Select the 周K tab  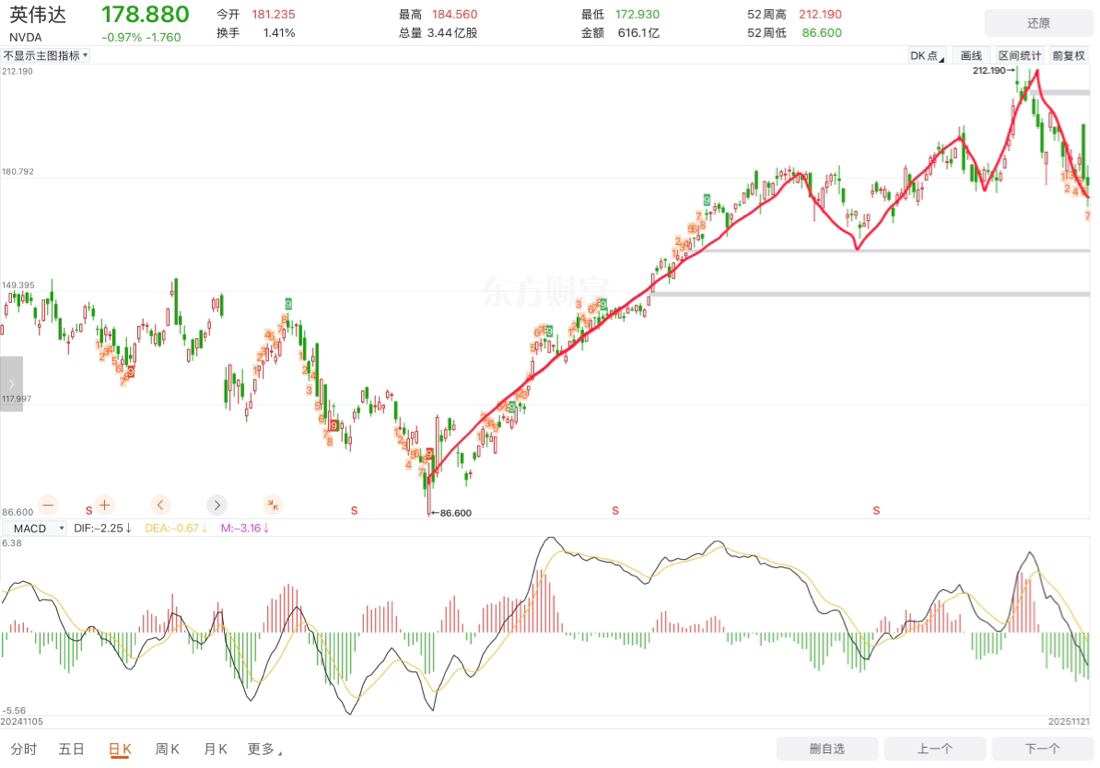tap(167, 749)
